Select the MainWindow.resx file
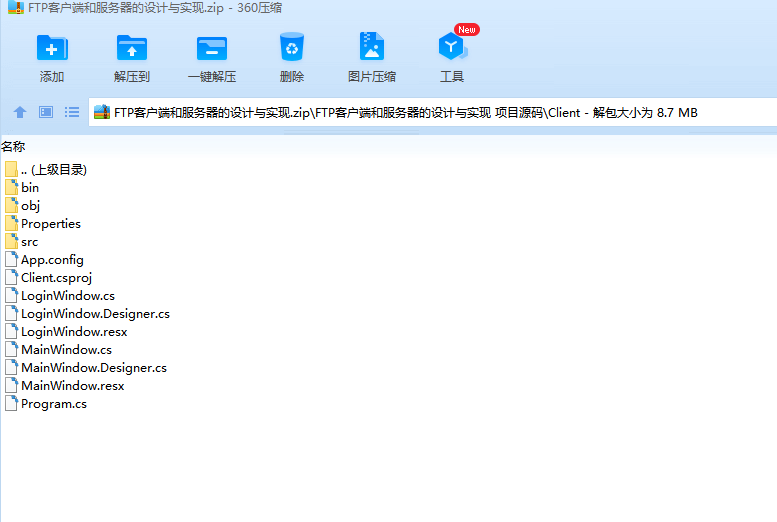This screenshot has width=777, height=522. click(65, 386)
